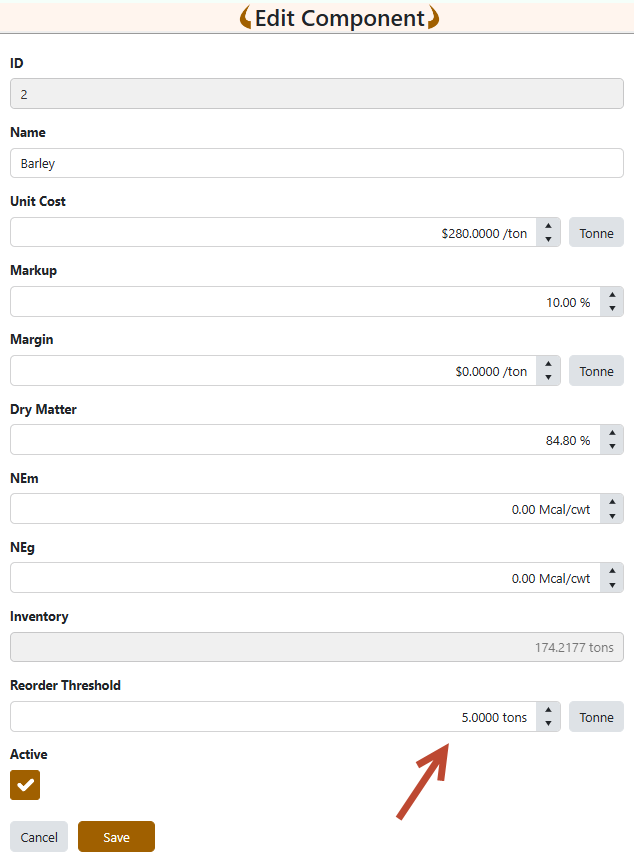The image size is (634, 862).
Task: Decrease the NEg value using down arrow
Action: (612, 584)
